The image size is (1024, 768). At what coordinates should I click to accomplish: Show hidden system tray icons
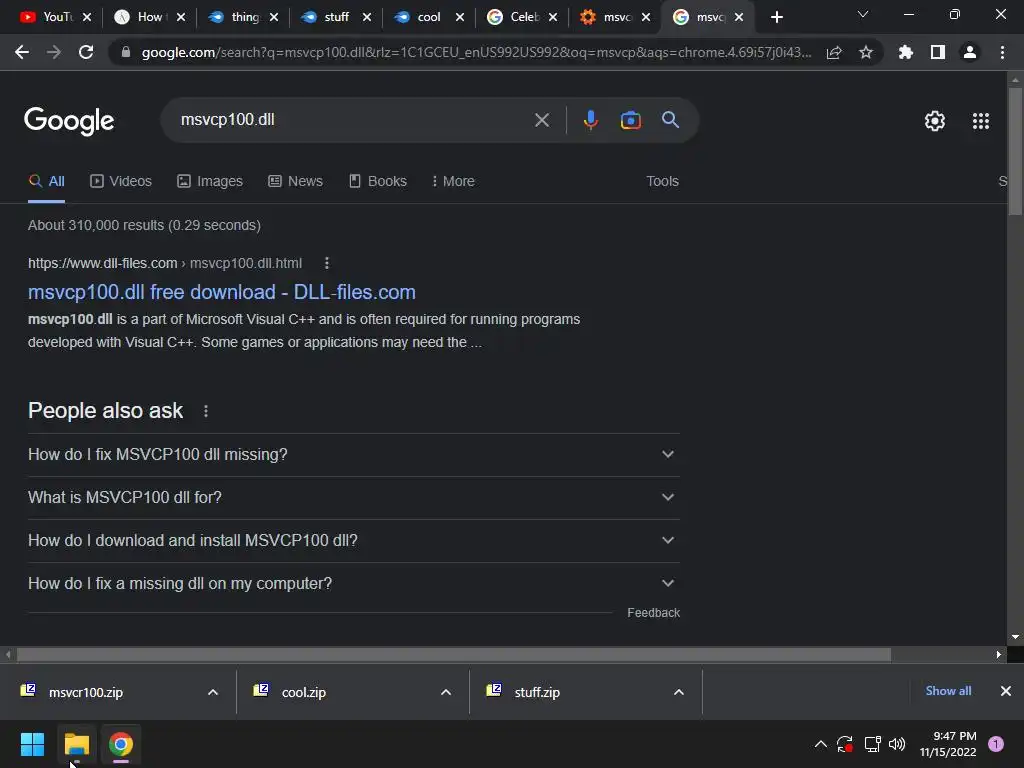tap(821, 744)
